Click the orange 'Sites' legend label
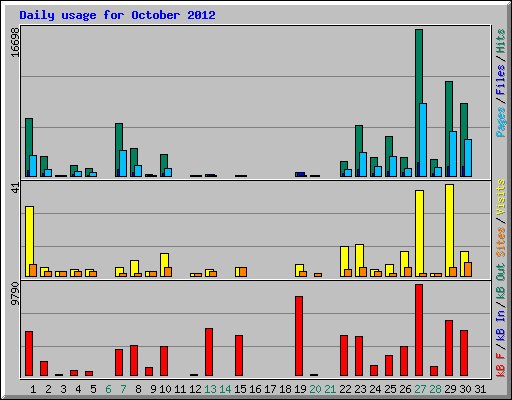Viewport: 512px width, 400px height. coord(500,242)
